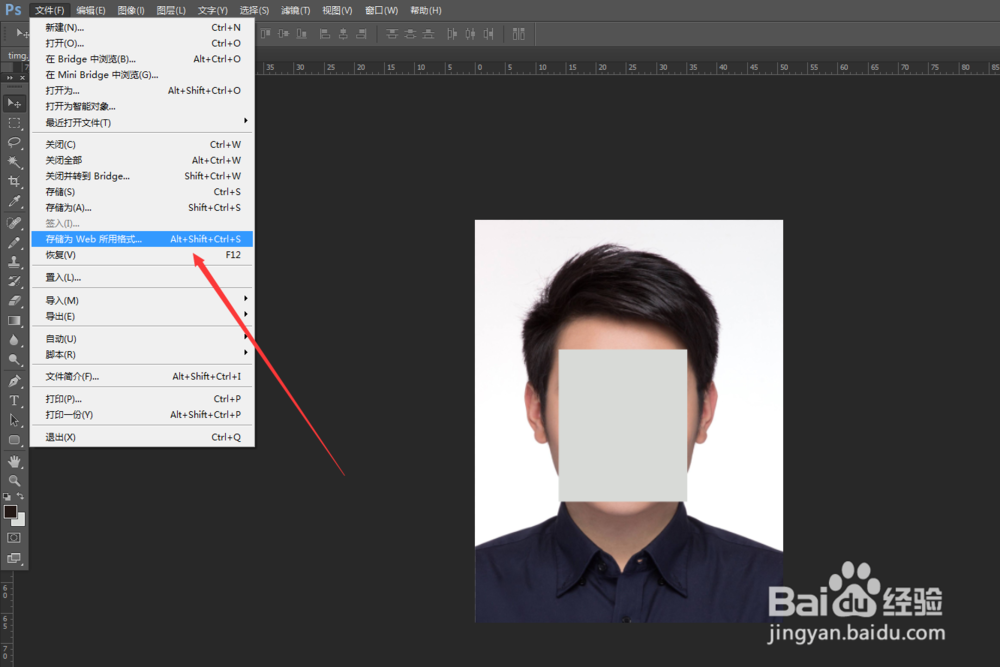
Task: Open the 编辑(E) menu
Action: pyautogui.click(x=91, y=10)
